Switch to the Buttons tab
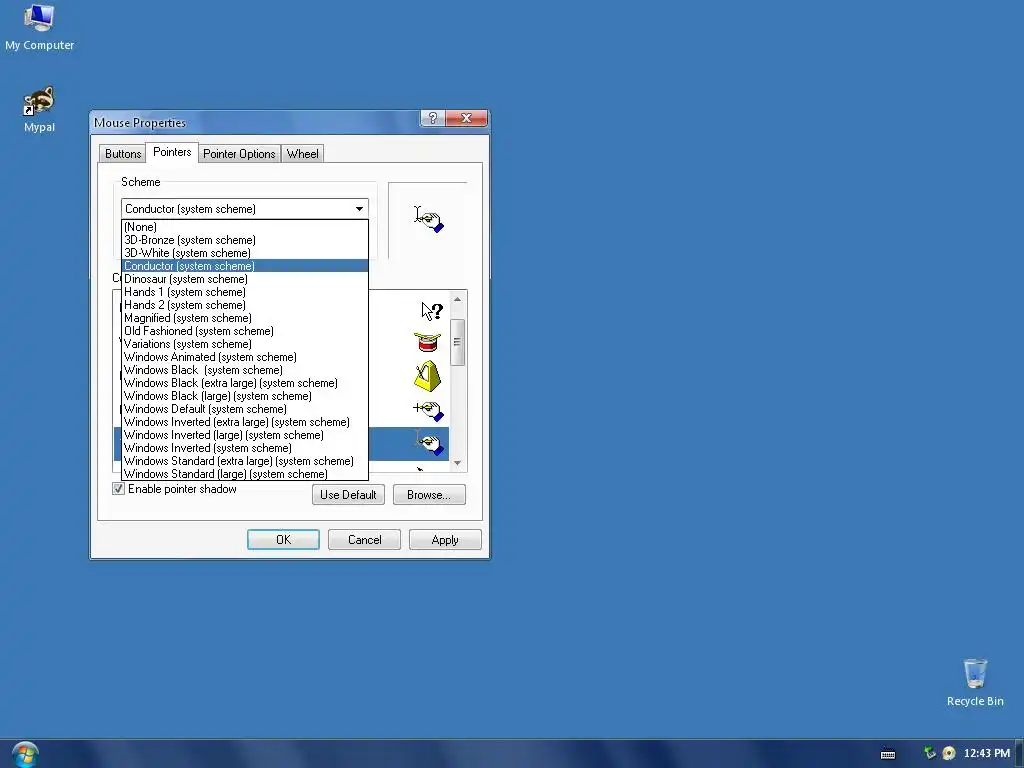Image resolution: width=1024 pixels, height=768 pixels. [123, 153]
